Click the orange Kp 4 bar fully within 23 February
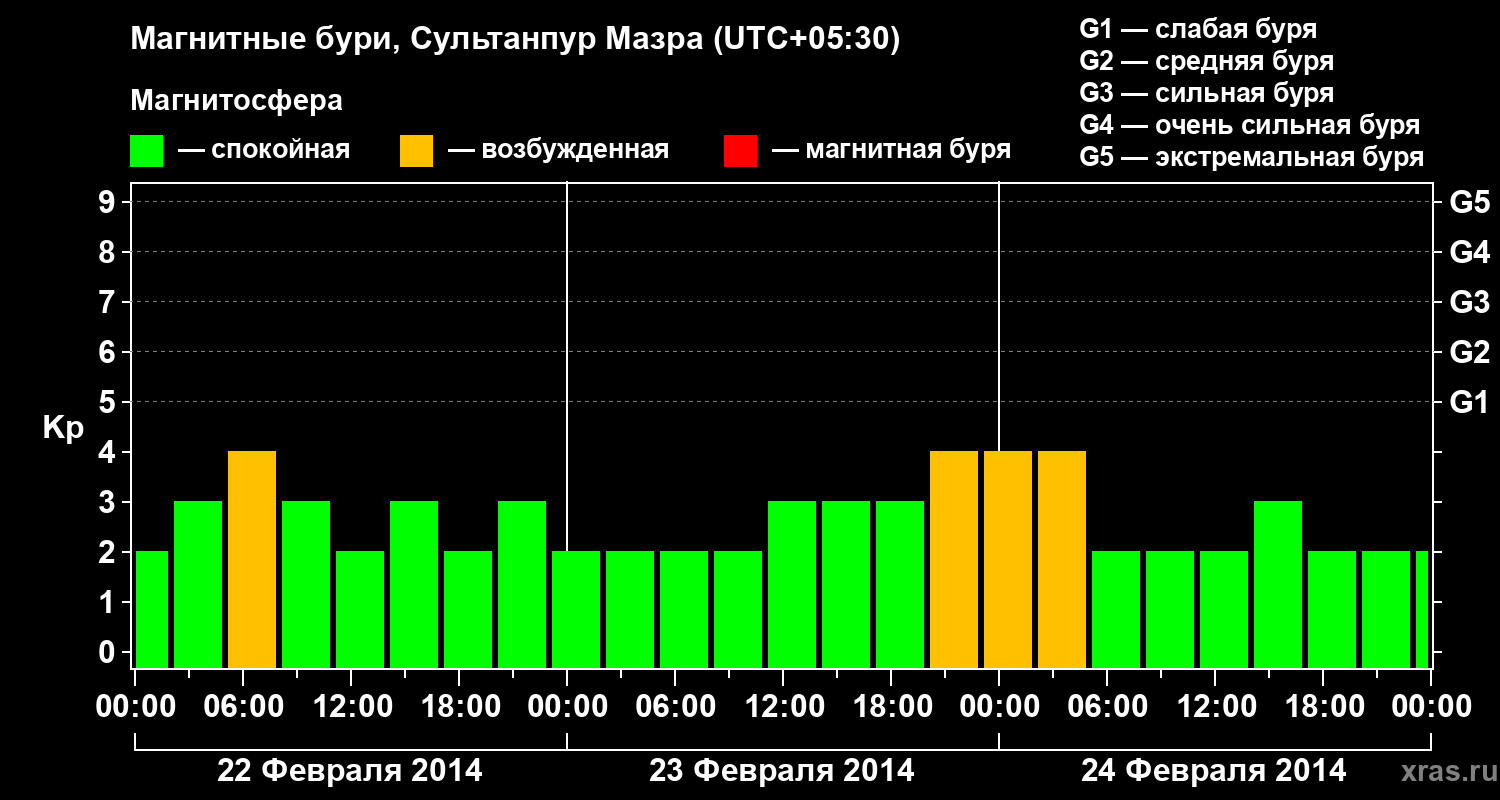 point(954,560)
